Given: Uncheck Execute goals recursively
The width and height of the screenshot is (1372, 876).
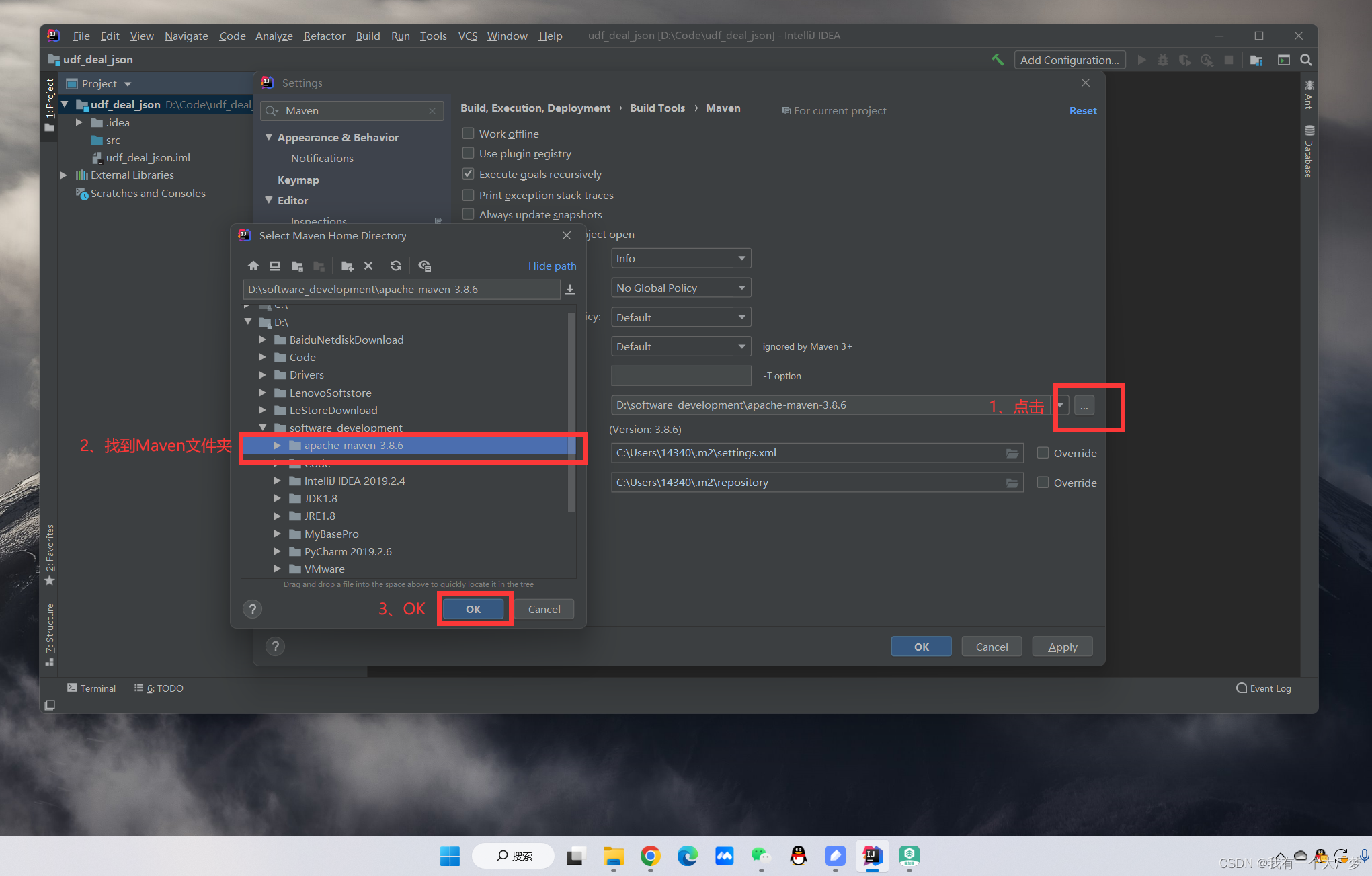Looking at the screenshot, I should click(x=469, y=173).
